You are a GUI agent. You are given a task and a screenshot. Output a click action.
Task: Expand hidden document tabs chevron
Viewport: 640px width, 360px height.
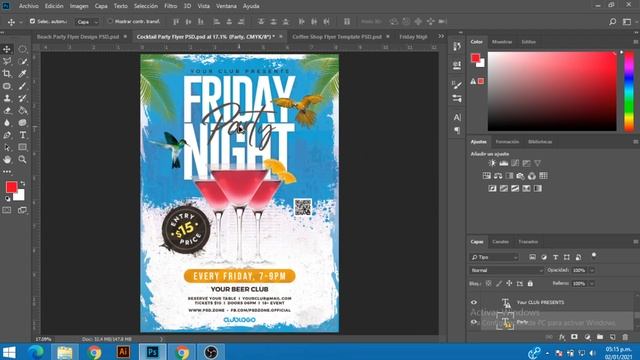(441, 36)
